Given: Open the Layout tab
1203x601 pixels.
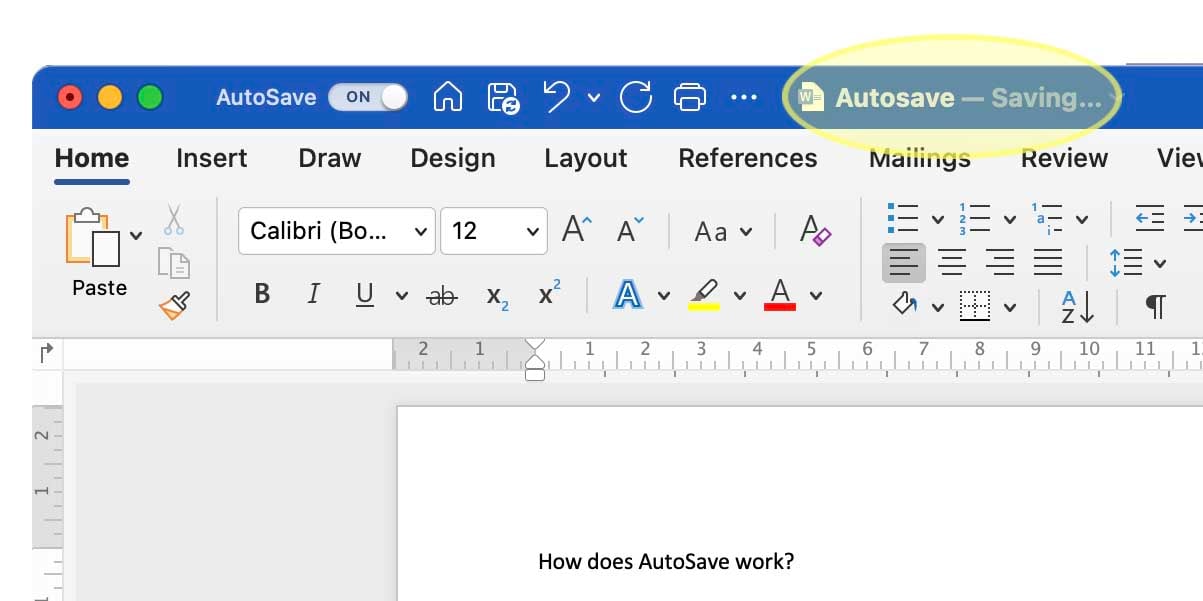Looking at the screenshot, I should pos(586,158).
